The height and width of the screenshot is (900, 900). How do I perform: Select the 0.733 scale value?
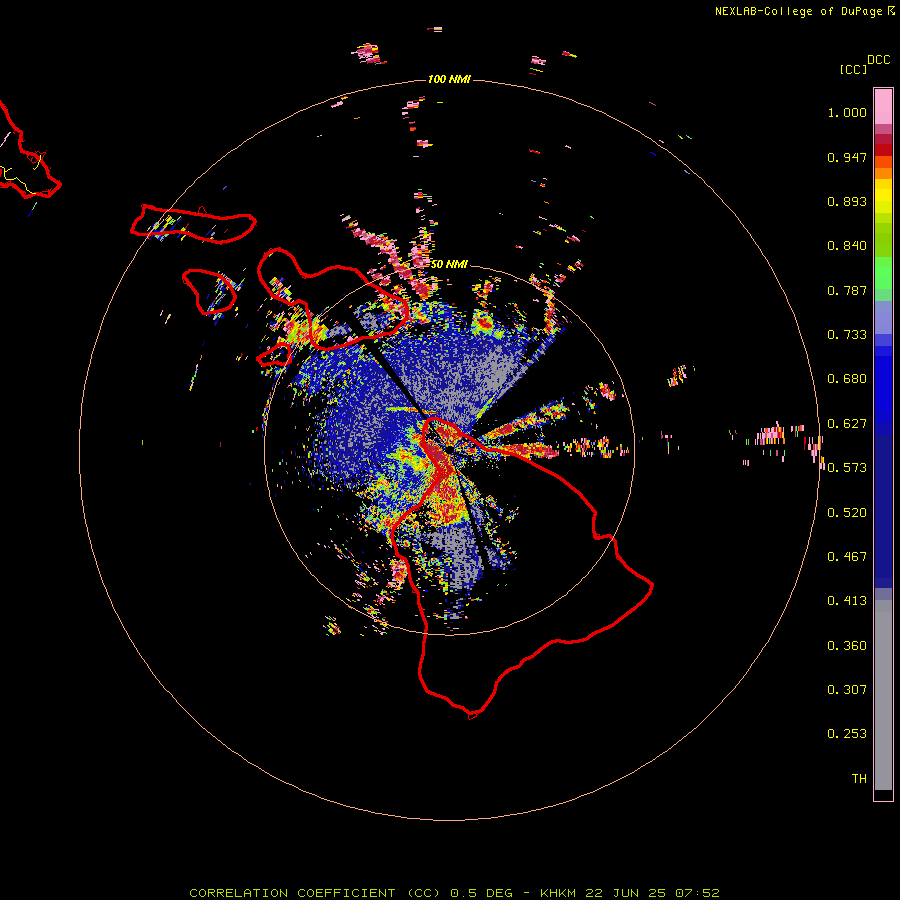pos(847,335)
